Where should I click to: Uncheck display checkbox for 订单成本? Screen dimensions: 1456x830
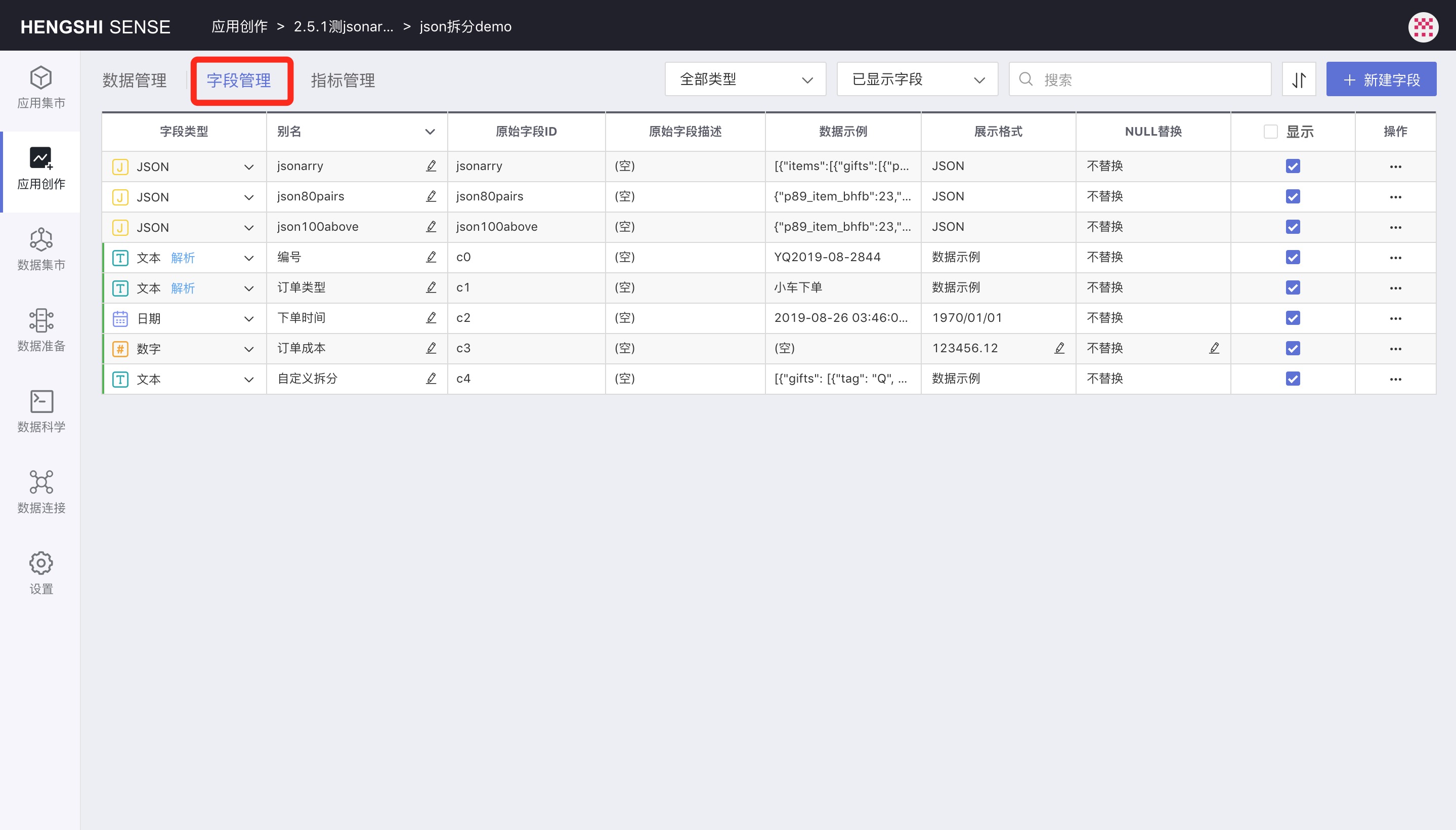tap(1293, 348)
